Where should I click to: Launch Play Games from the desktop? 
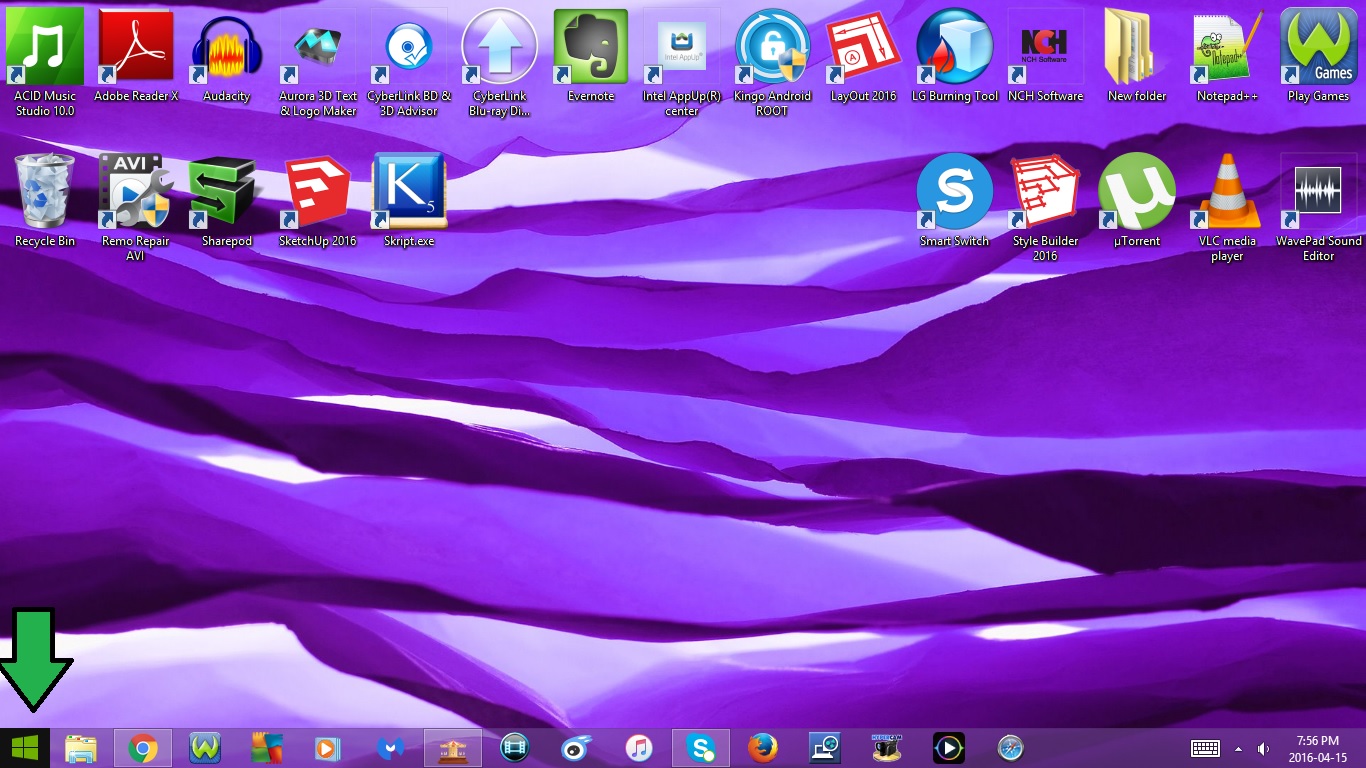point(1319,56)
